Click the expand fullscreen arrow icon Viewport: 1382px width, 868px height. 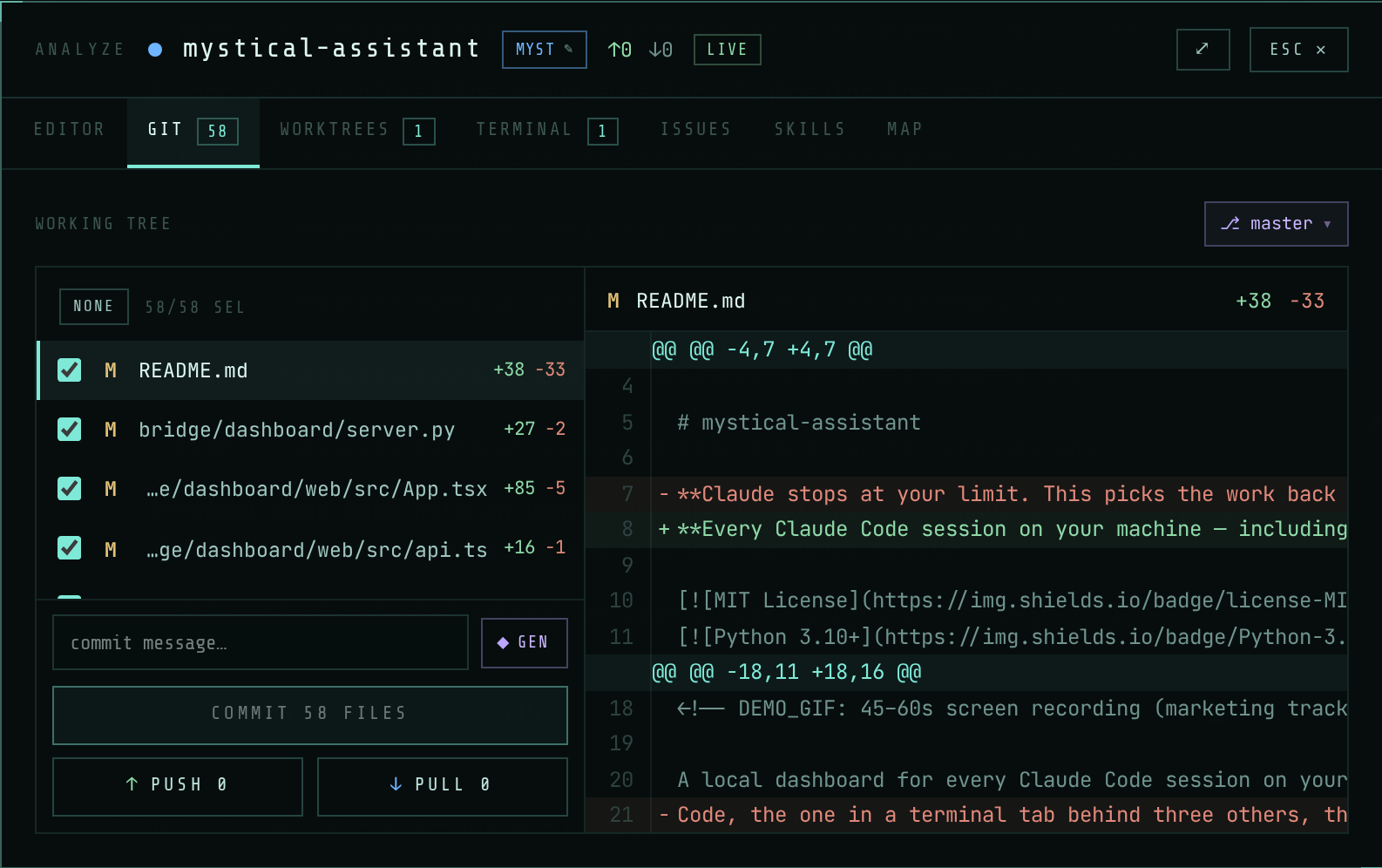(1202, 50)
